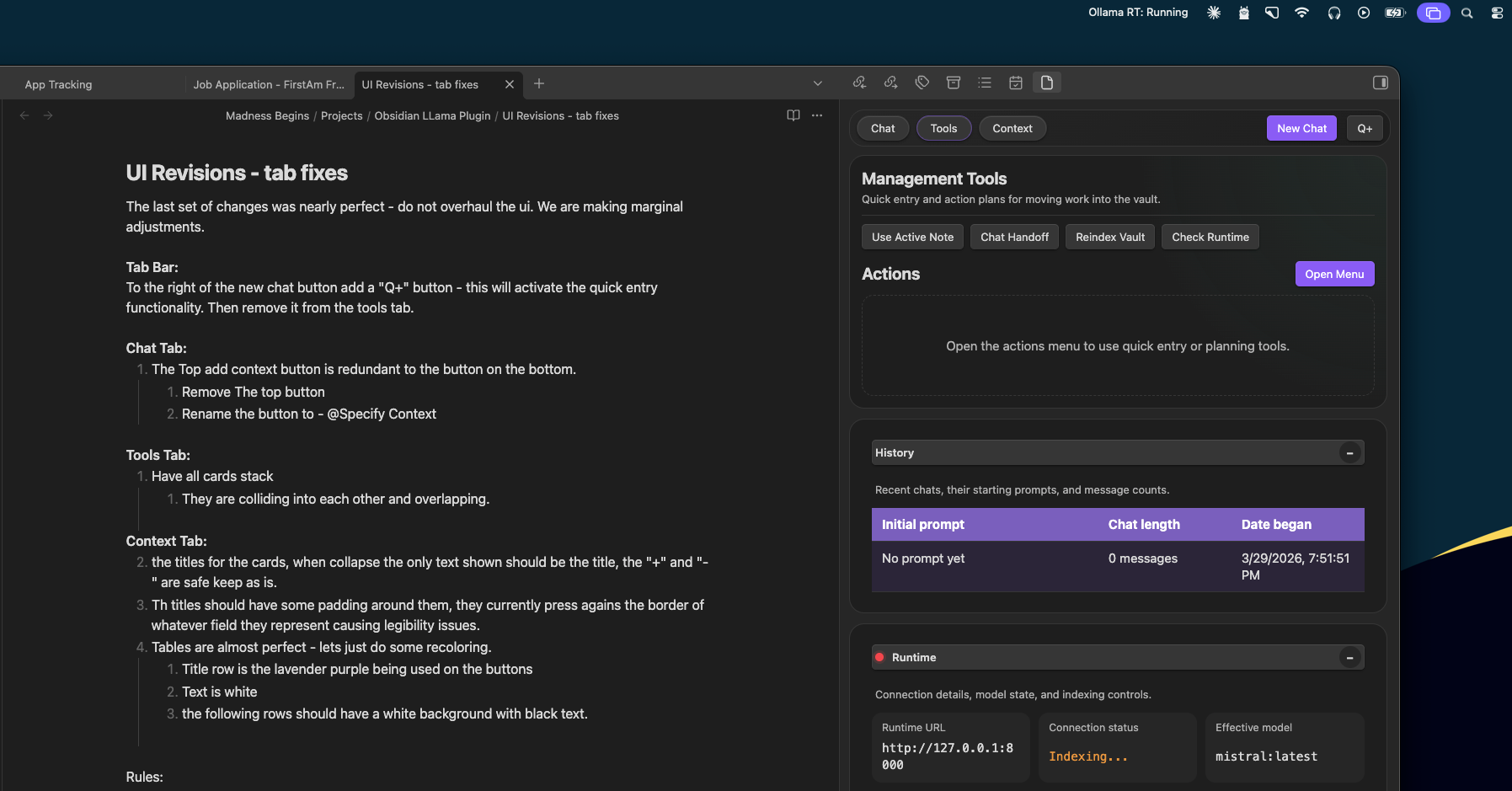The height and width of the screenshot is (791, 1512).
Task: Click 'Text is white' list item
Action: (x=219, y=692)
